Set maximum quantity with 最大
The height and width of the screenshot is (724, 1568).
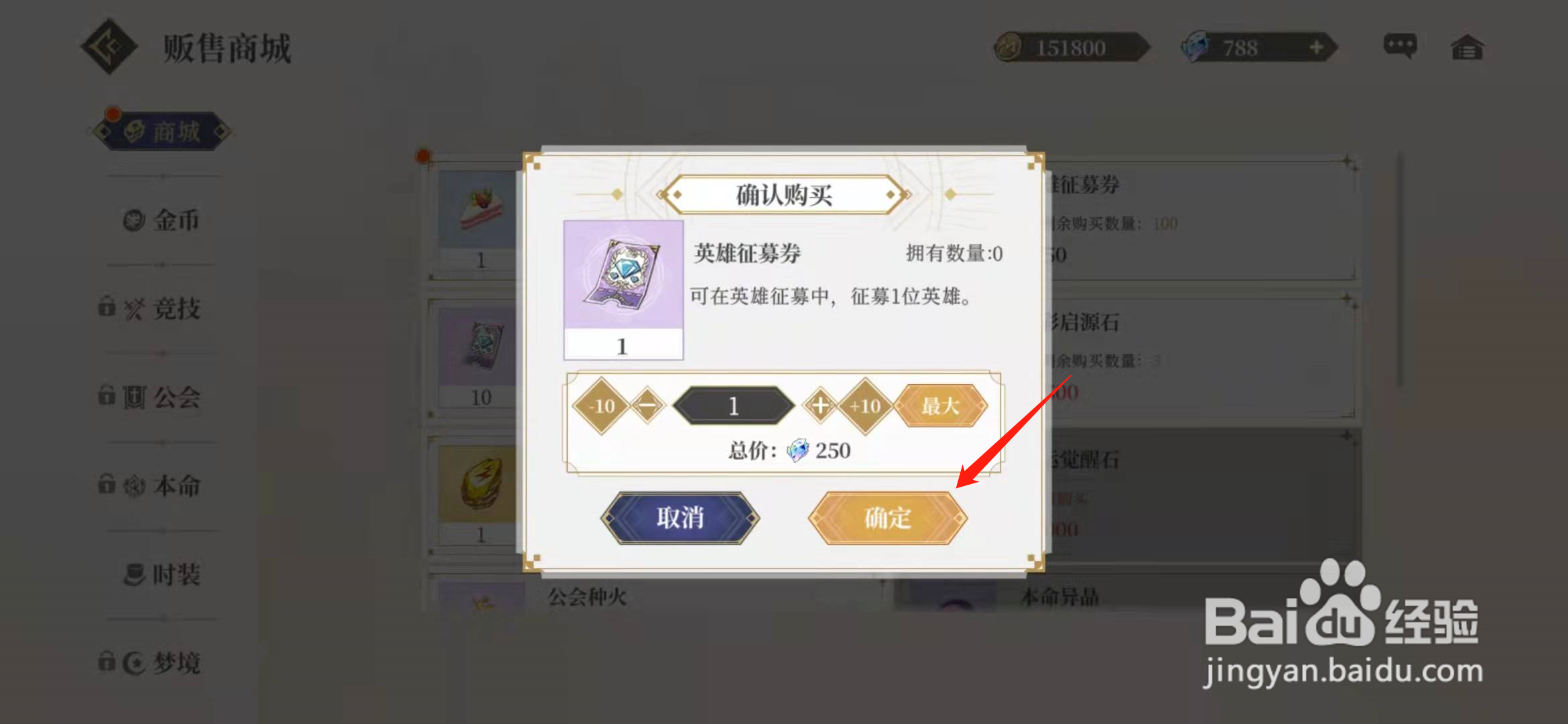(x=941, y=406)
